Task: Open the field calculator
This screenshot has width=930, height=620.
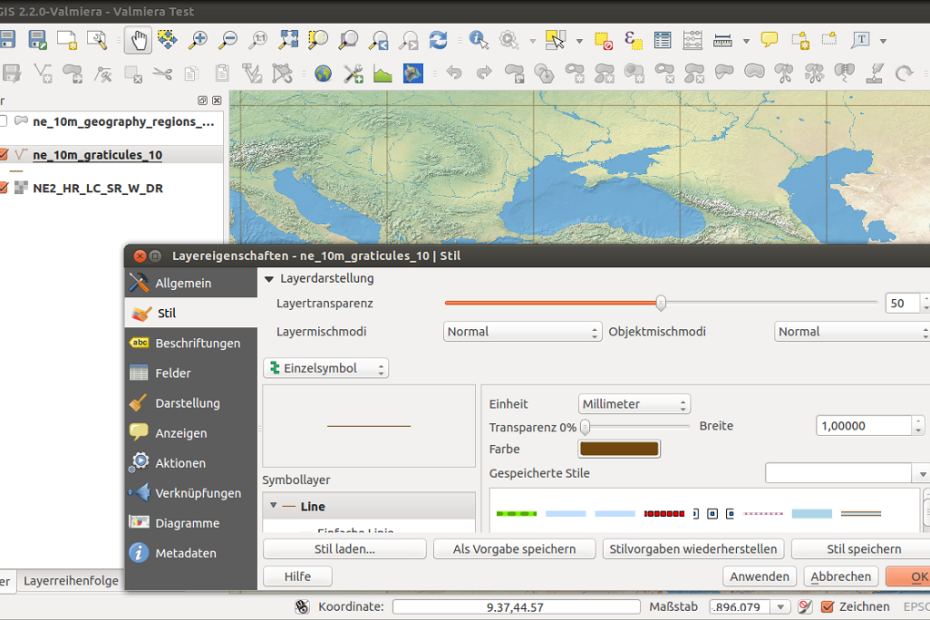Action: pyautogui.click(x=693, y=40)
